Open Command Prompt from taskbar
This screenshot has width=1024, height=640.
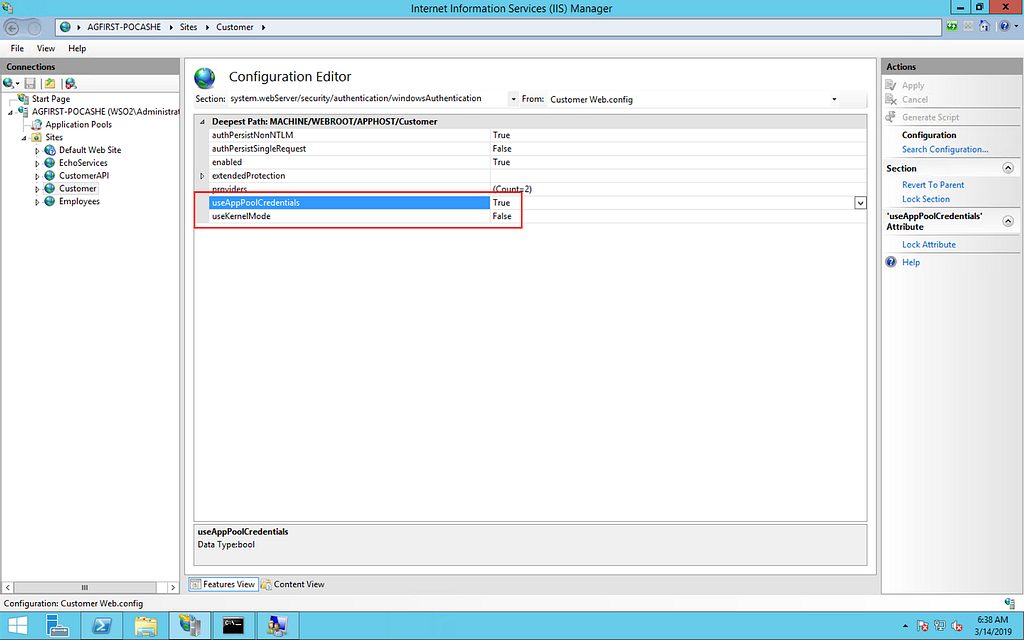coord(233,626)
